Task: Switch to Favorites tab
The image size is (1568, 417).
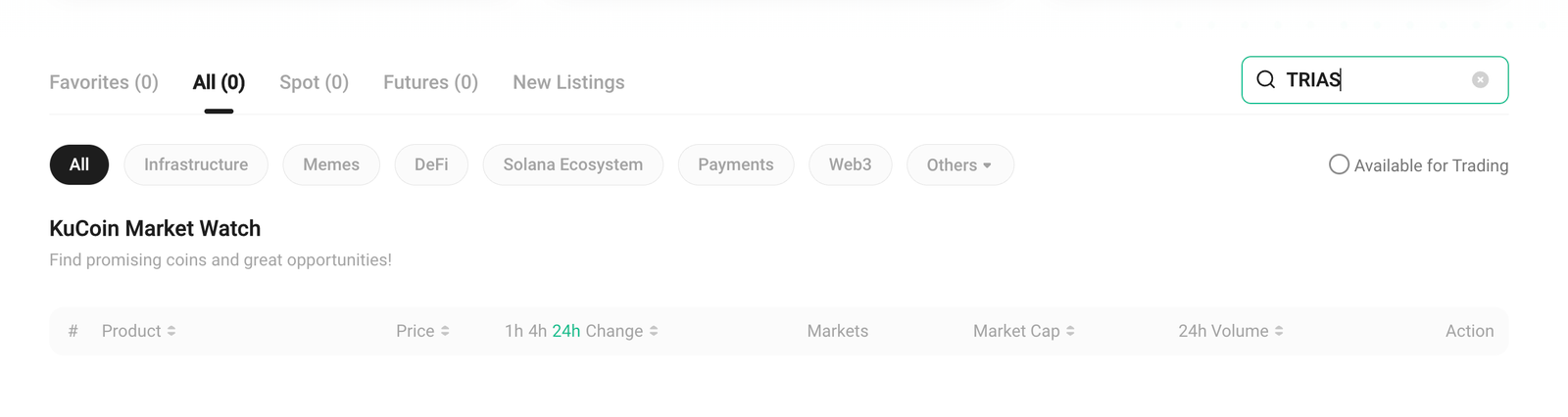Action: [x=104, y=82]
